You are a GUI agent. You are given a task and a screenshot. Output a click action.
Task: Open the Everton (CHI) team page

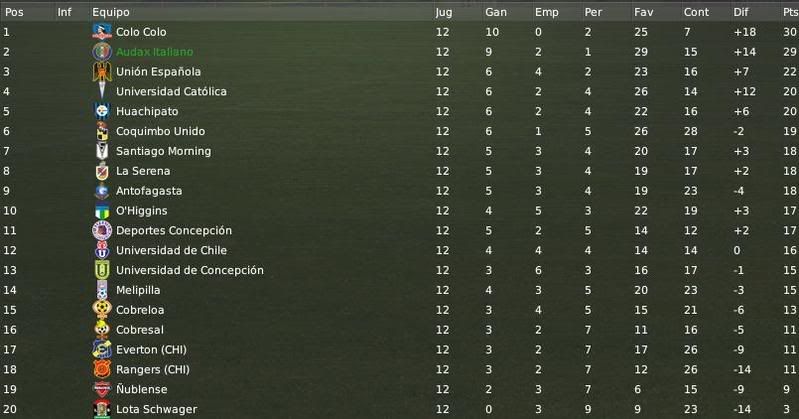coord(151,350)
